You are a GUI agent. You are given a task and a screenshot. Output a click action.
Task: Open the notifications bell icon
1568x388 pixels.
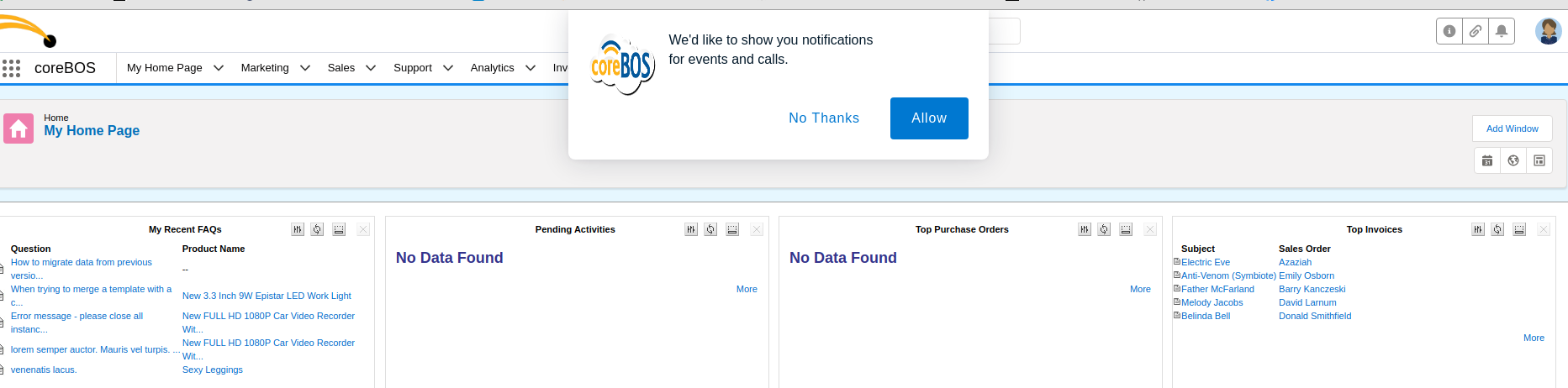[1502, 31]
